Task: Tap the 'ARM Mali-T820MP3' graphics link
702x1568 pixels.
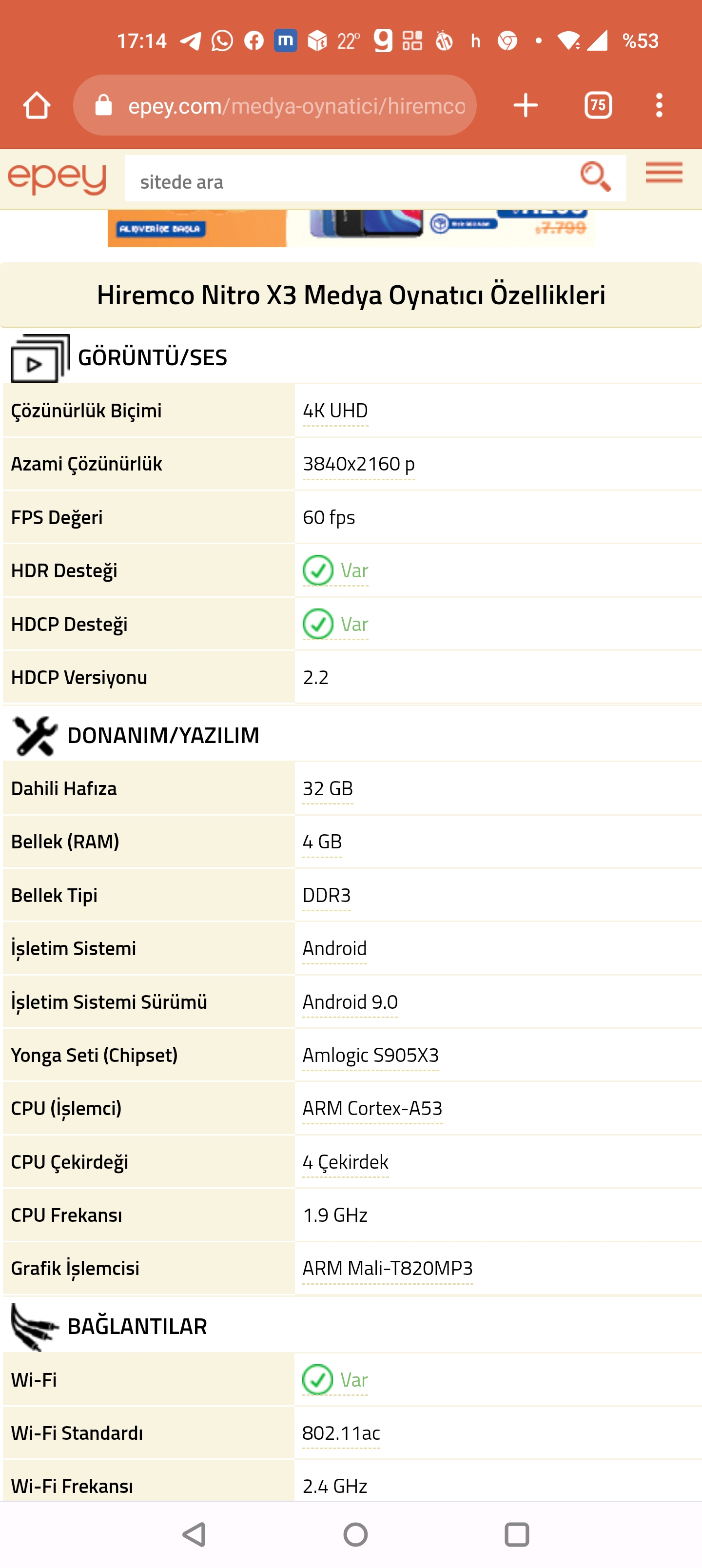Action: pyautogui.click(x=387, y=1268)
